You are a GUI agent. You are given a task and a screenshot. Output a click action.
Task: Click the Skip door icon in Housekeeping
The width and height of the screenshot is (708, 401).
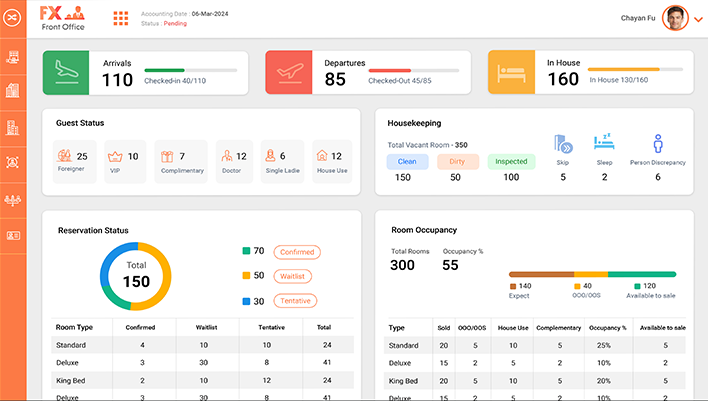tap(562, 143)
